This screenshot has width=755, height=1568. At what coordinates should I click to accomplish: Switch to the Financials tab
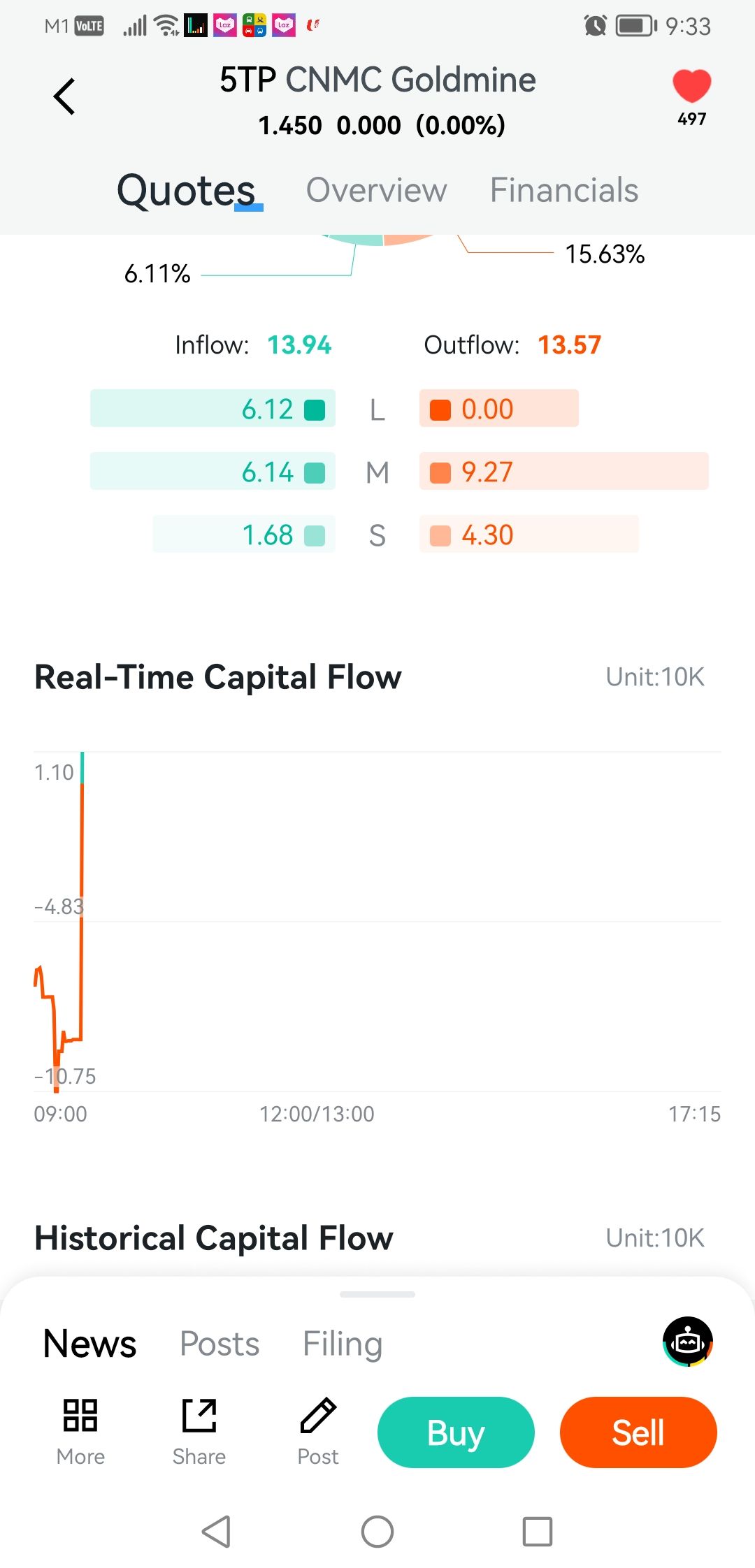point(563,190)
